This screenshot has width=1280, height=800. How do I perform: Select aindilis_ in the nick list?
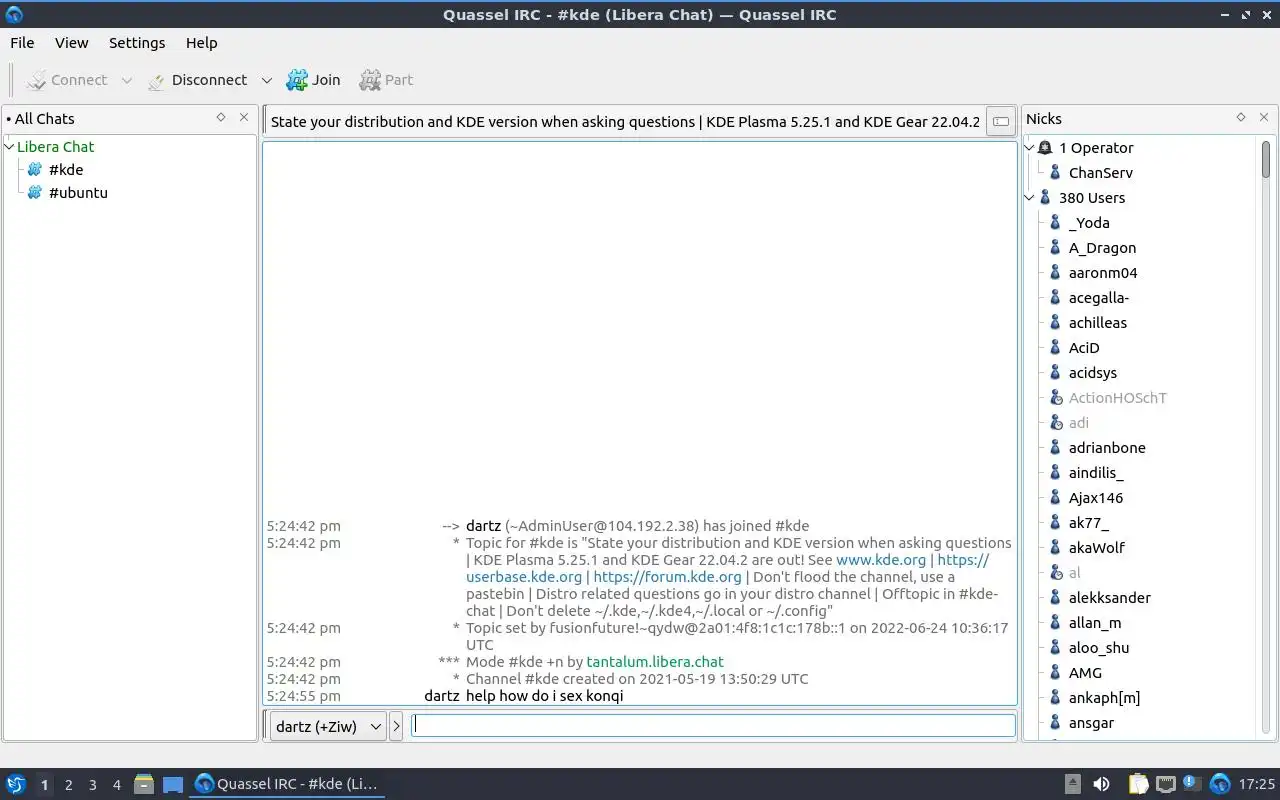click(x=1096, y=473)
